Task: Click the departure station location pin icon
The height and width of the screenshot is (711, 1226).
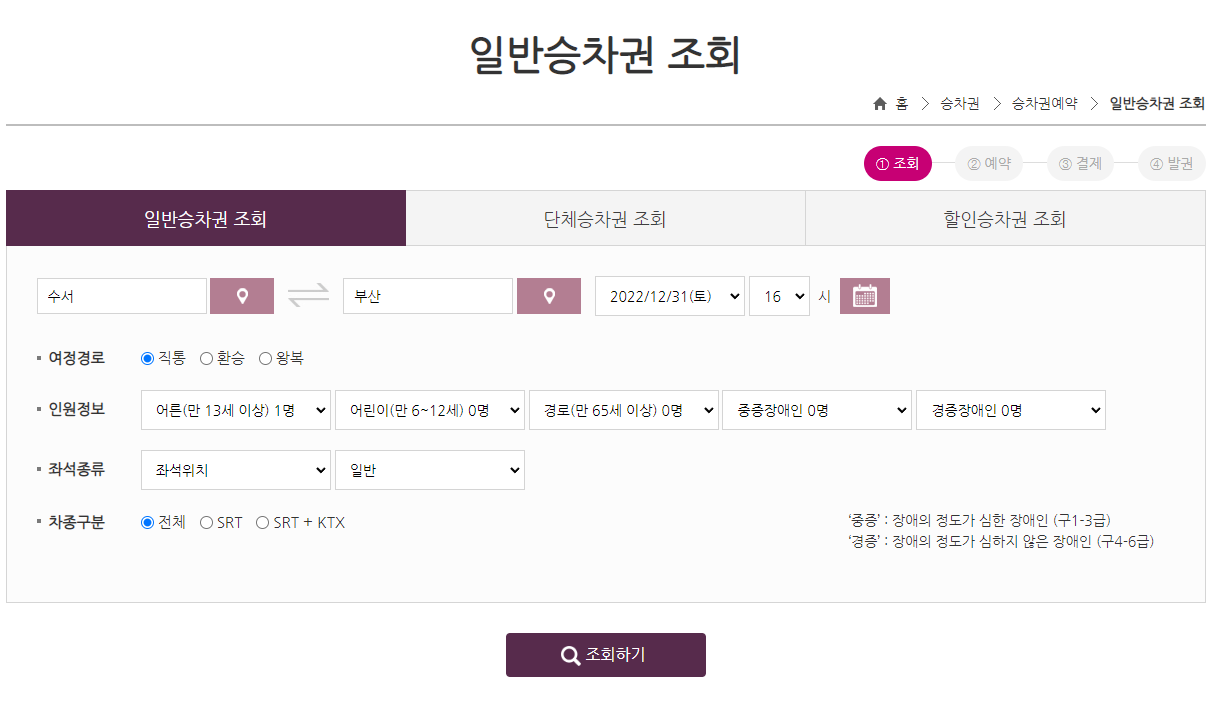Action: tap(242, 295)
